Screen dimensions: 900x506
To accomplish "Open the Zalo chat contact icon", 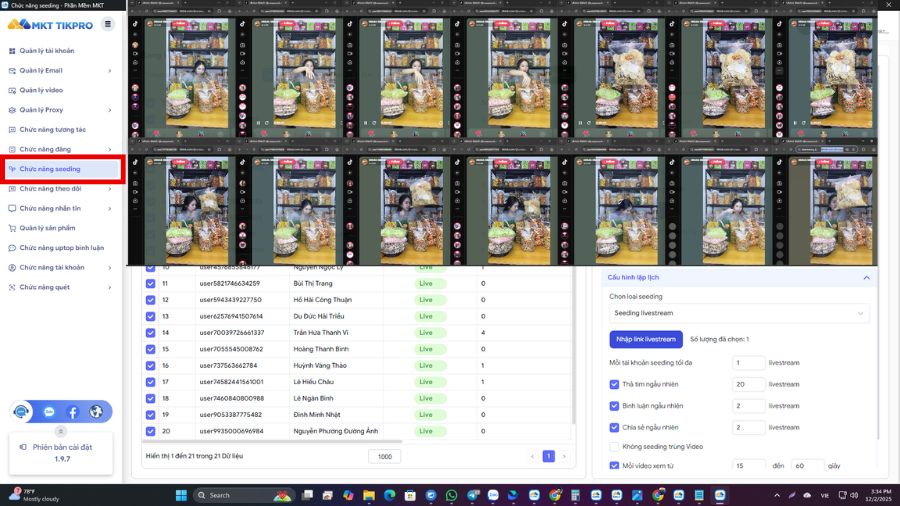I will [x=49, y=412].
